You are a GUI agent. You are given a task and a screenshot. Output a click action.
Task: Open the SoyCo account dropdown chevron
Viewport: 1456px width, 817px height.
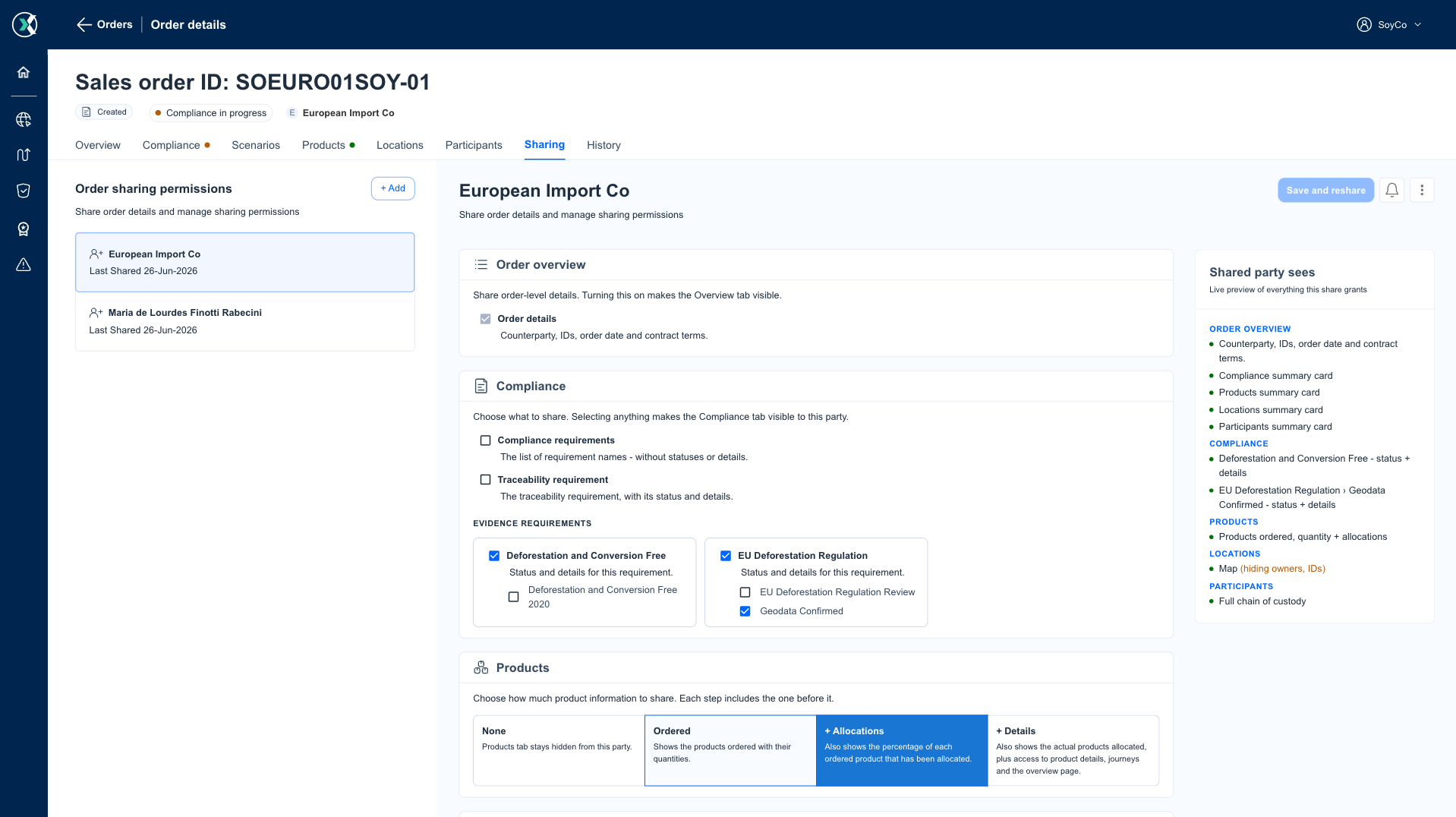pos(1417,25)
